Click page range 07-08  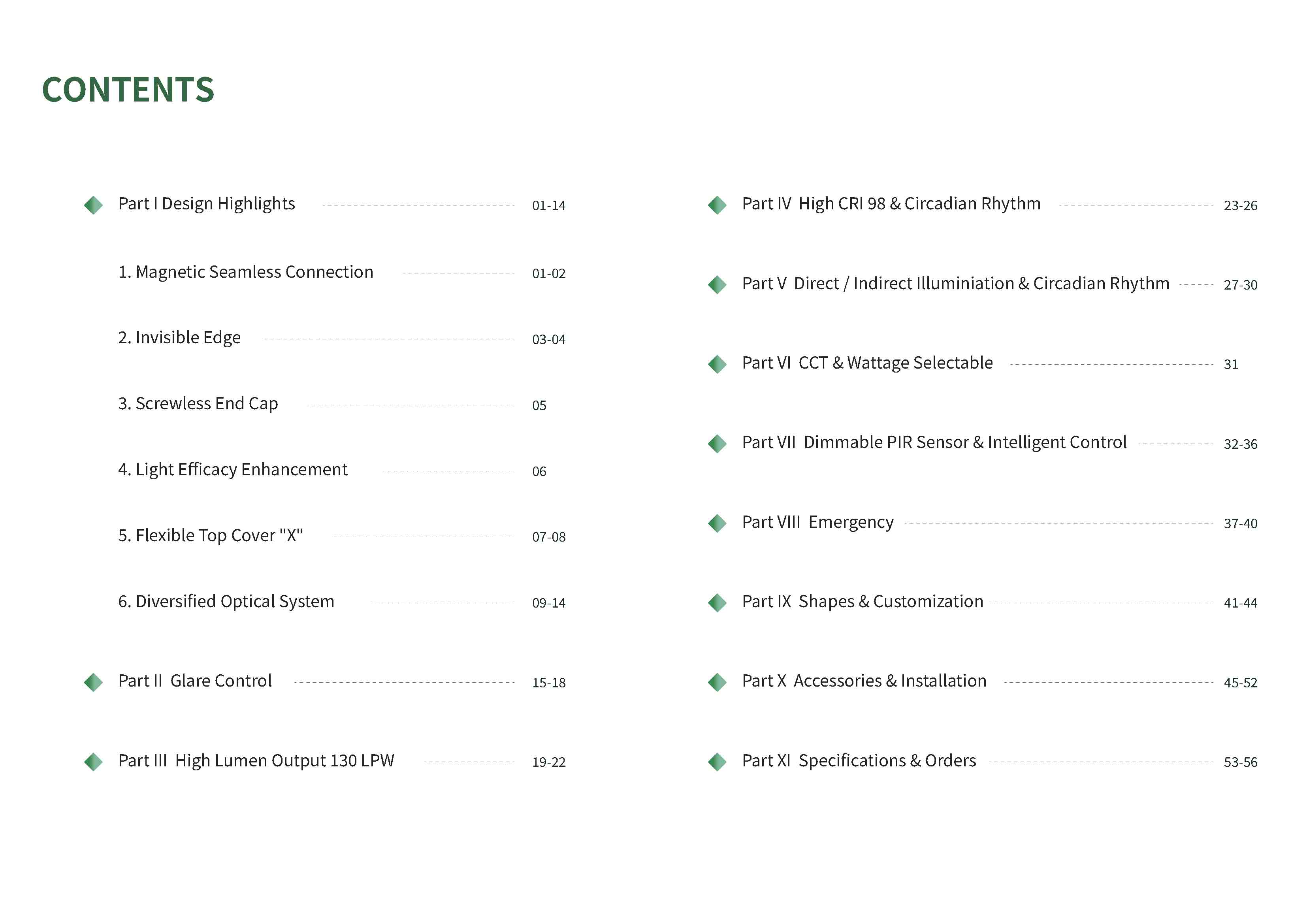[549, 537]
